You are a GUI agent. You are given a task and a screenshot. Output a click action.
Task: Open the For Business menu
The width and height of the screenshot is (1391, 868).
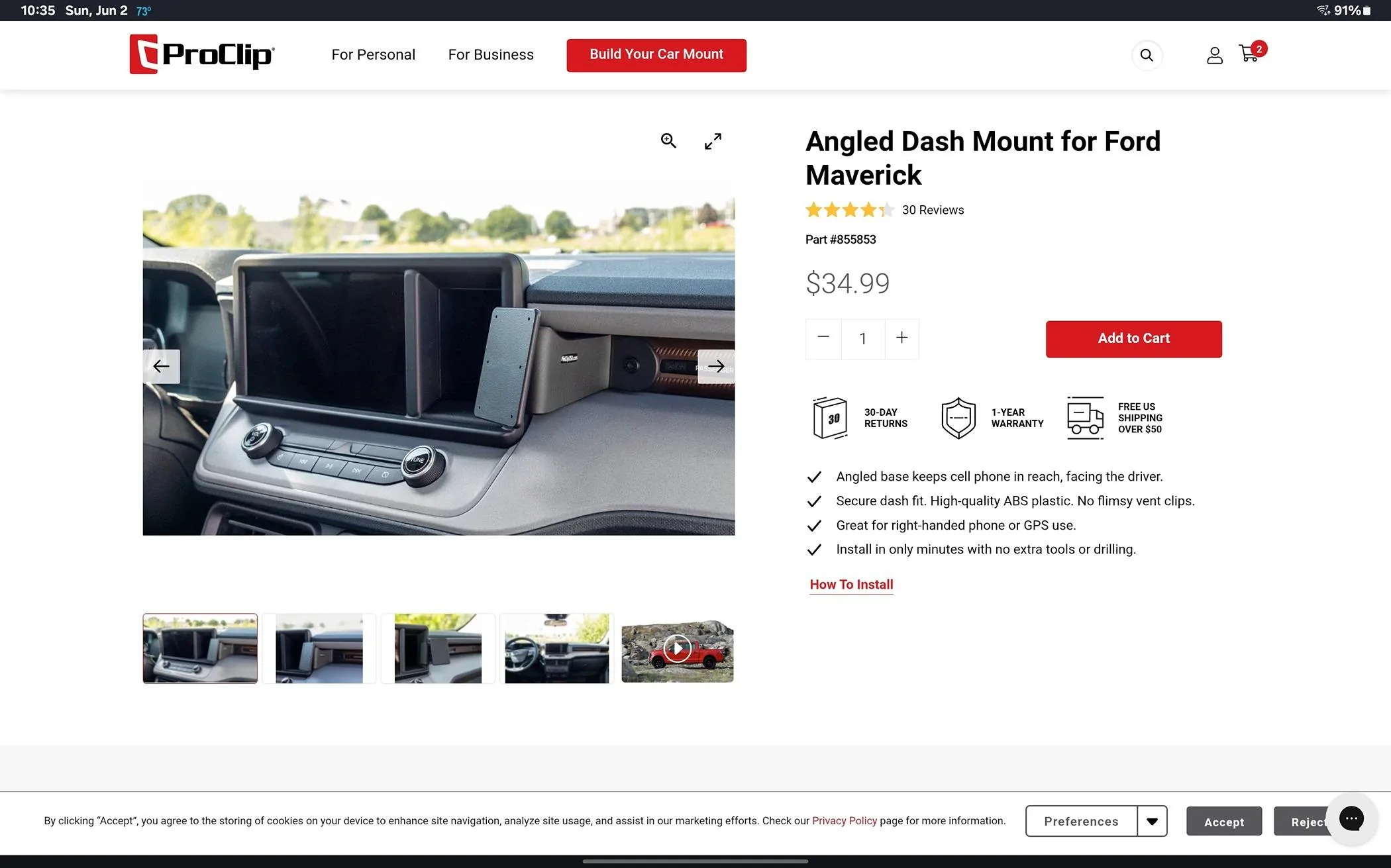pos(491,55)
